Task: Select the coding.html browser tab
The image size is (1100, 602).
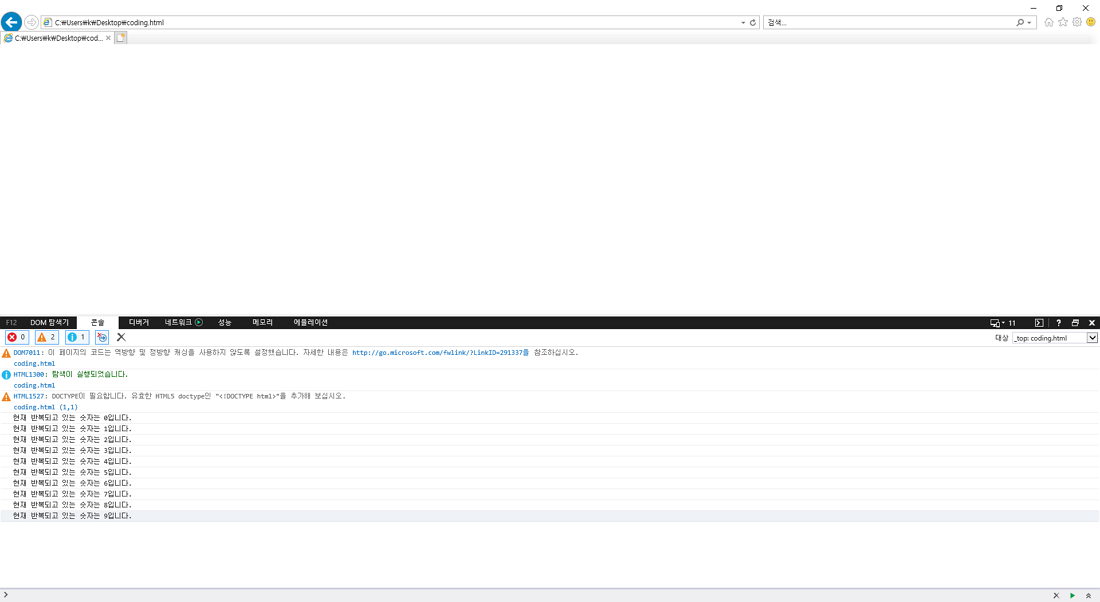Action: pos(56,38)
